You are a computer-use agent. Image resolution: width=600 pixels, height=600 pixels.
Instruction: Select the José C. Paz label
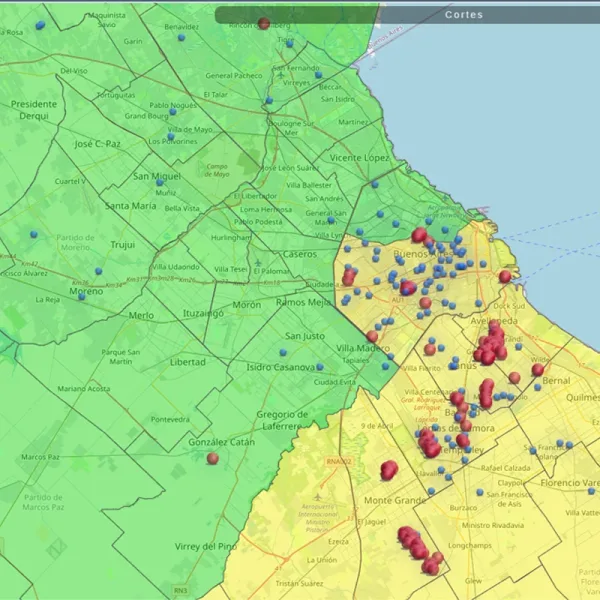click(97, 144)
